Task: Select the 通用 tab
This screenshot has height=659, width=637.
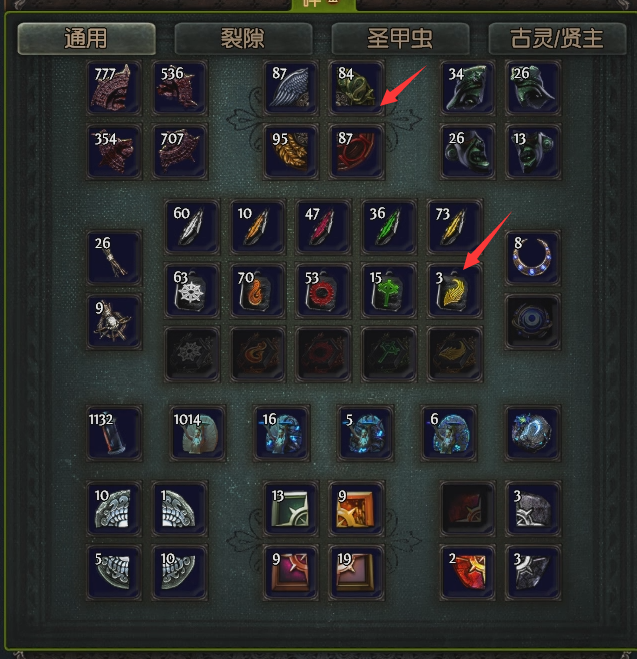Action: pos(87,39)
